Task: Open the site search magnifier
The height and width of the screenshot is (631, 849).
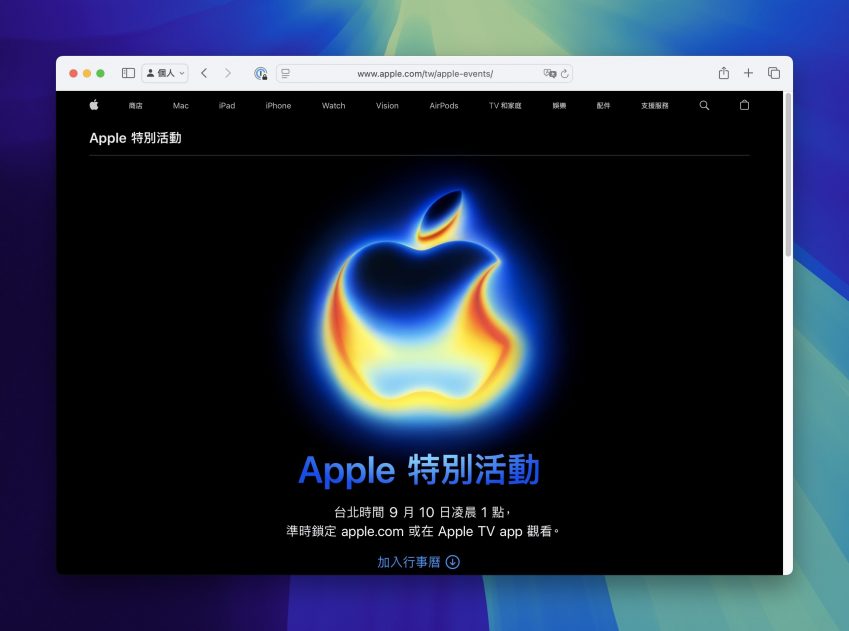Action: pyautogui.click(x=704, y=105)
